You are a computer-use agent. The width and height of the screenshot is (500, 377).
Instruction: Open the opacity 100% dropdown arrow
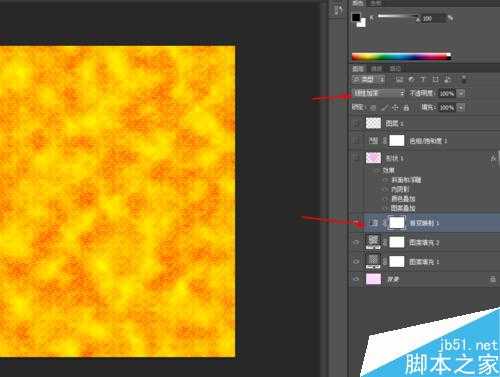pyautogui.click(x=461, y=93)
